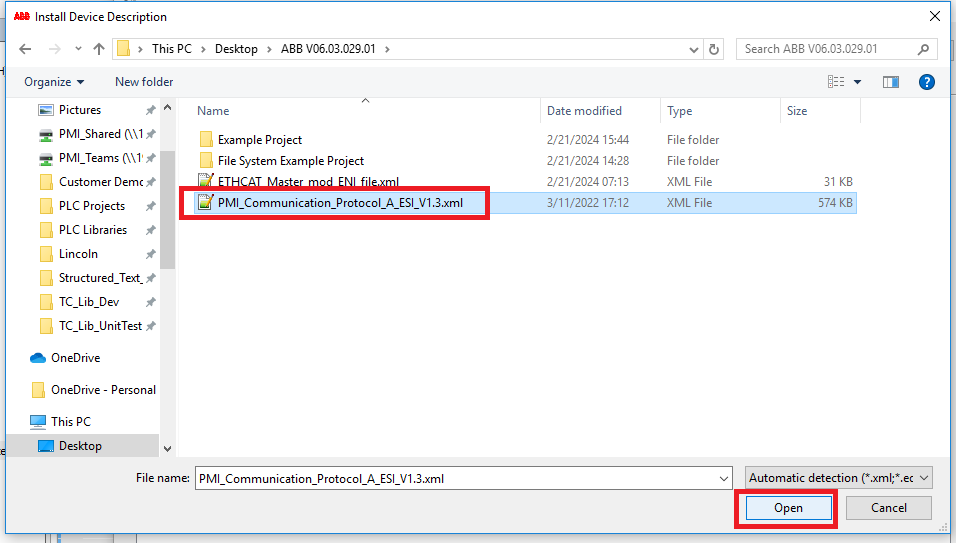The width and height of the screenshot is (956, 543).
Task: Select PLC Projects in the sidebar
Action: [92, 206]
